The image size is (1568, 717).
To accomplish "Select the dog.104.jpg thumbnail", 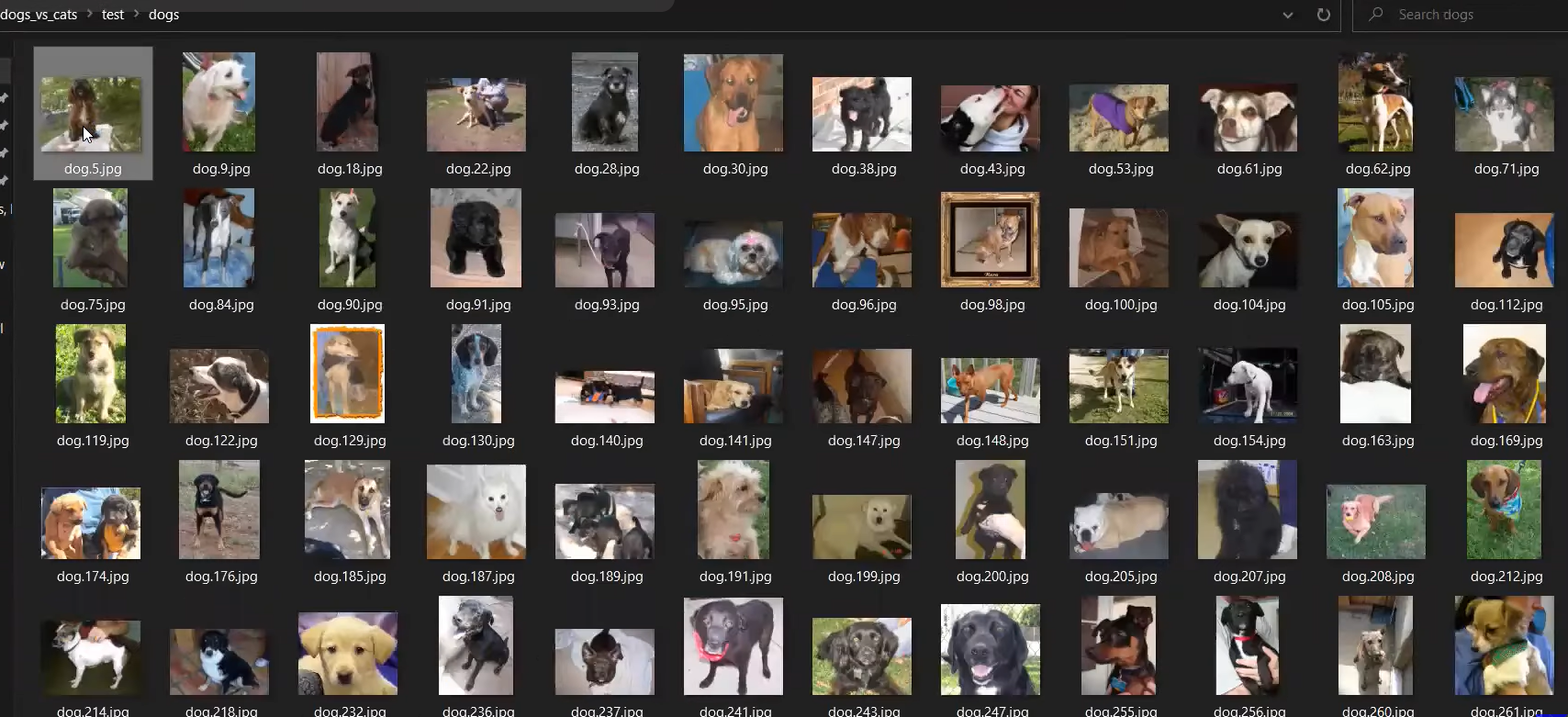I will point(1248,251).
